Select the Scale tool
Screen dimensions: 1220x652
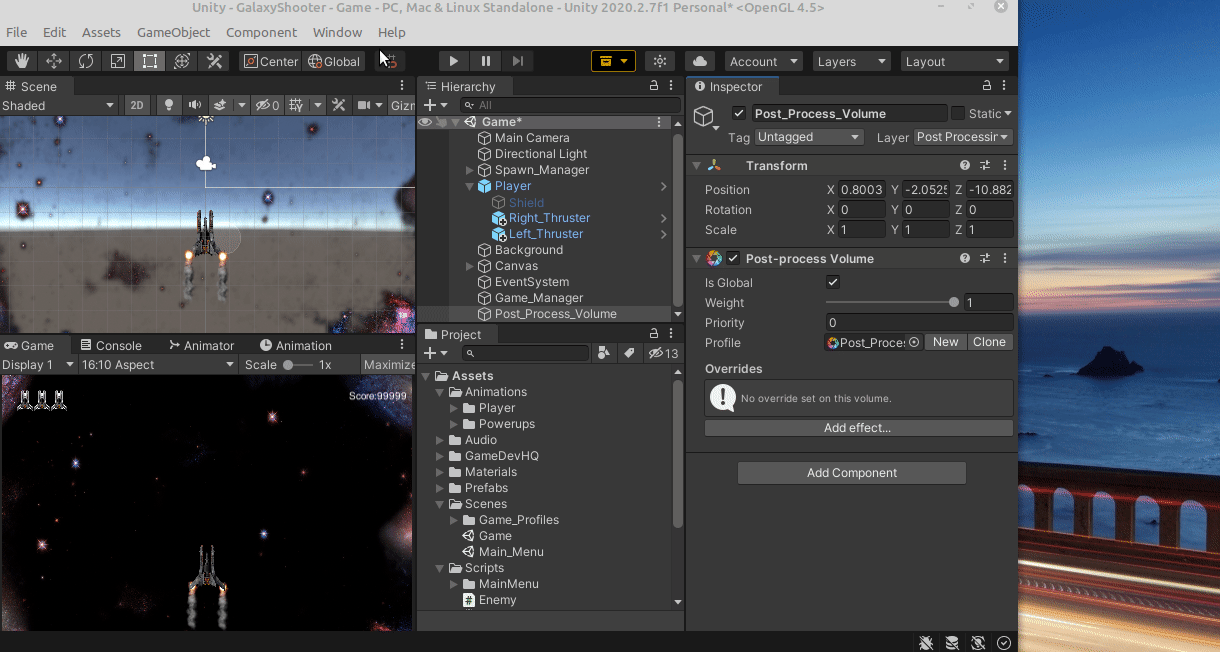[x=118, y=61]
